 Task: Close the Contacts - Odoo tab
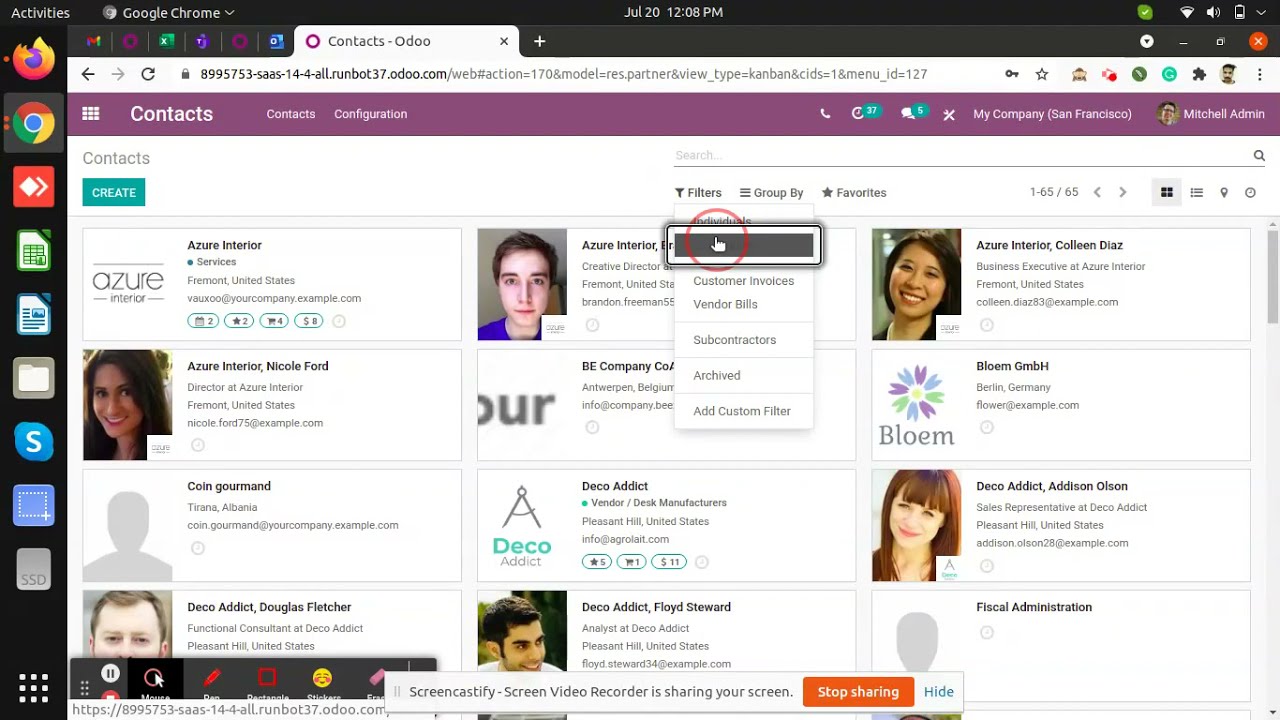coord(504,41)
